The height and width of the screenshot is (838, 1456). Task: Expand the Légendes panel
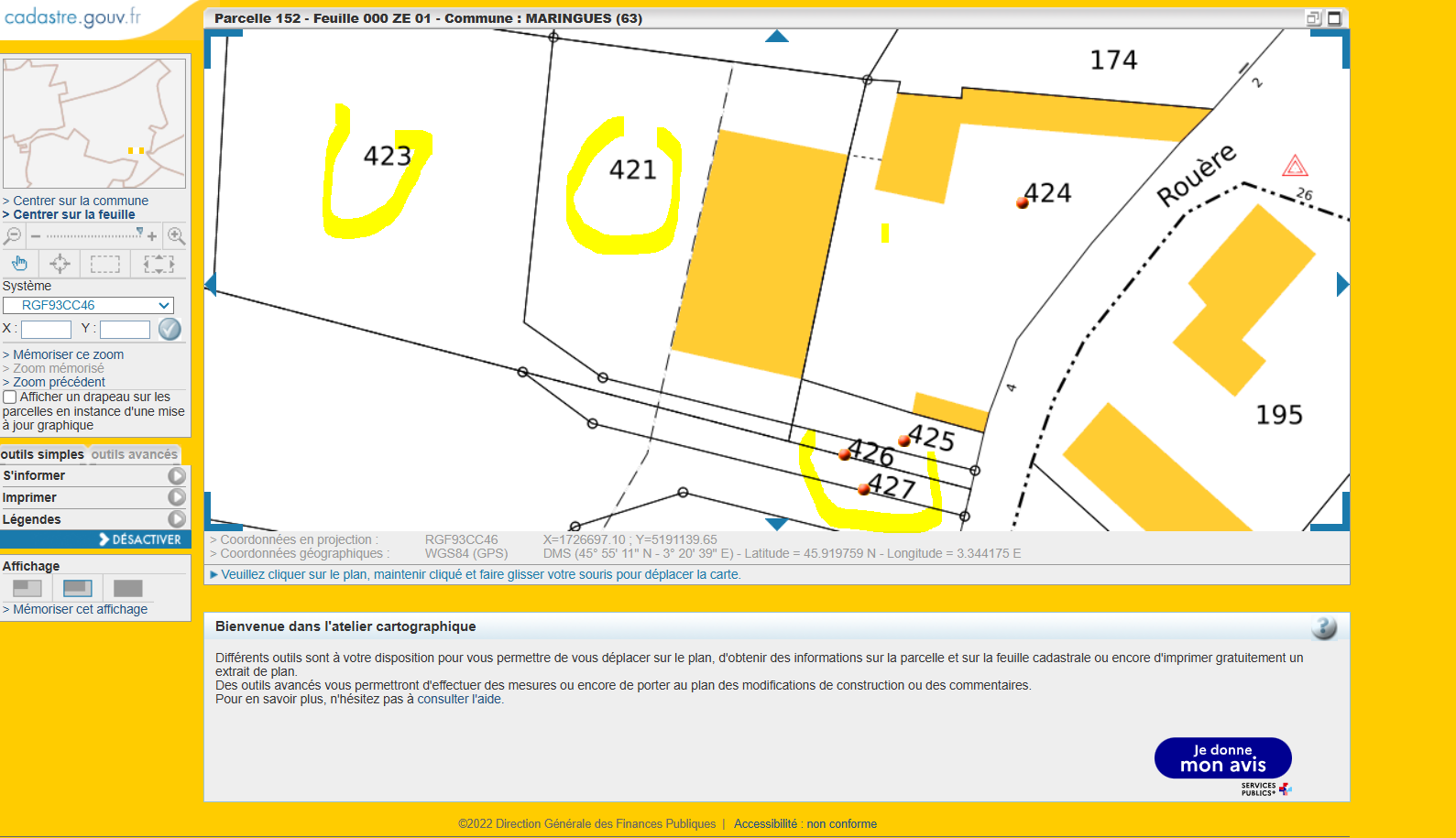177,519
